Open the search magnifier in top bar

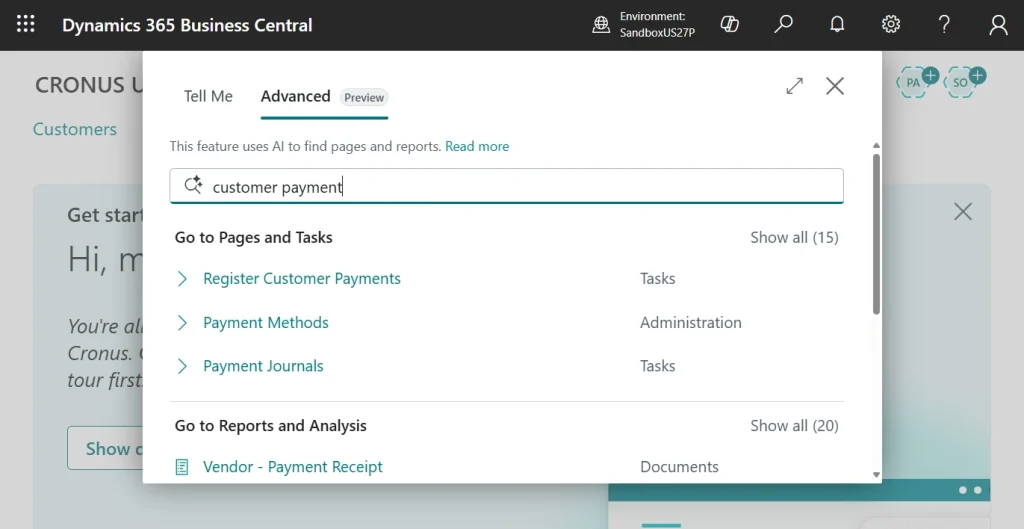[784, 25]
